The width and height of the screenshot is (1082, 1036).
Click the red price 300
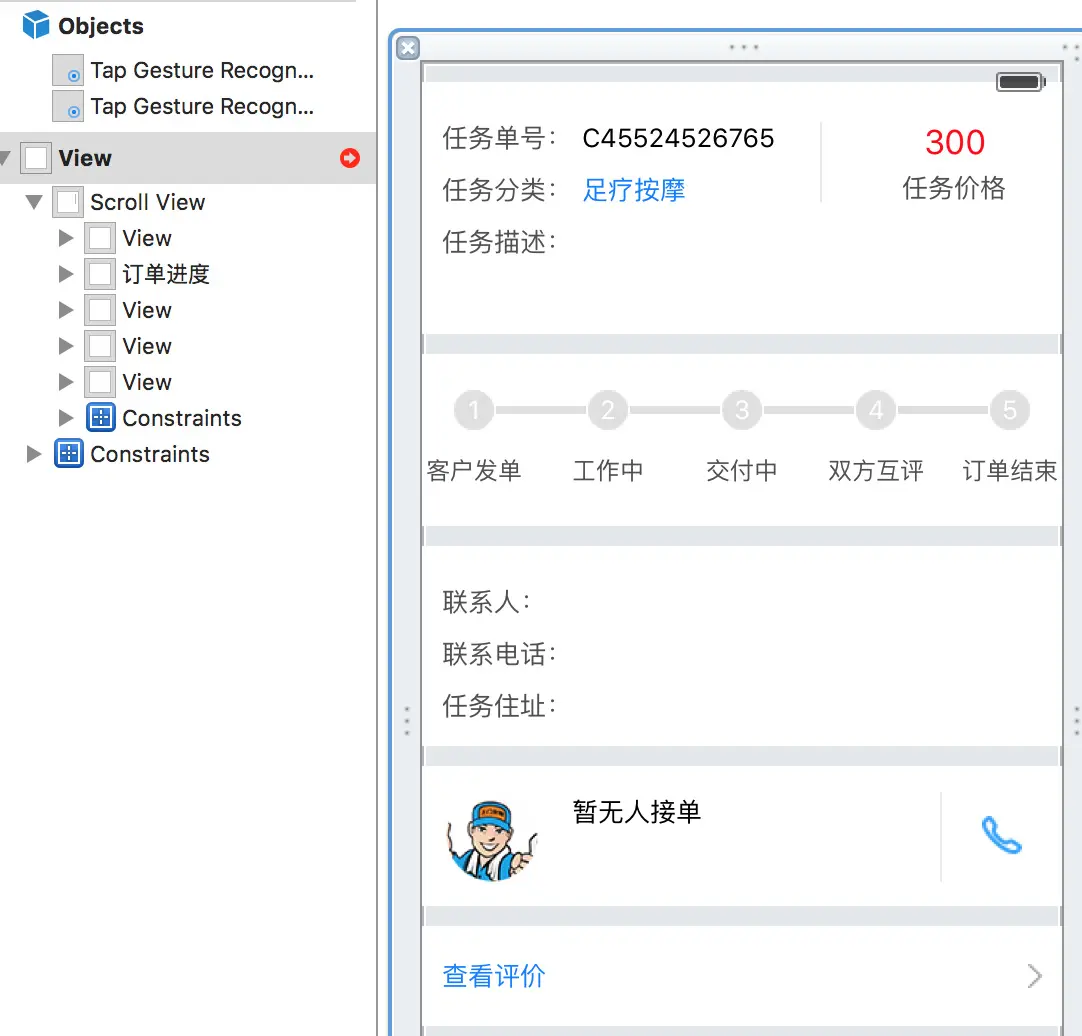[x=955, y=142]
